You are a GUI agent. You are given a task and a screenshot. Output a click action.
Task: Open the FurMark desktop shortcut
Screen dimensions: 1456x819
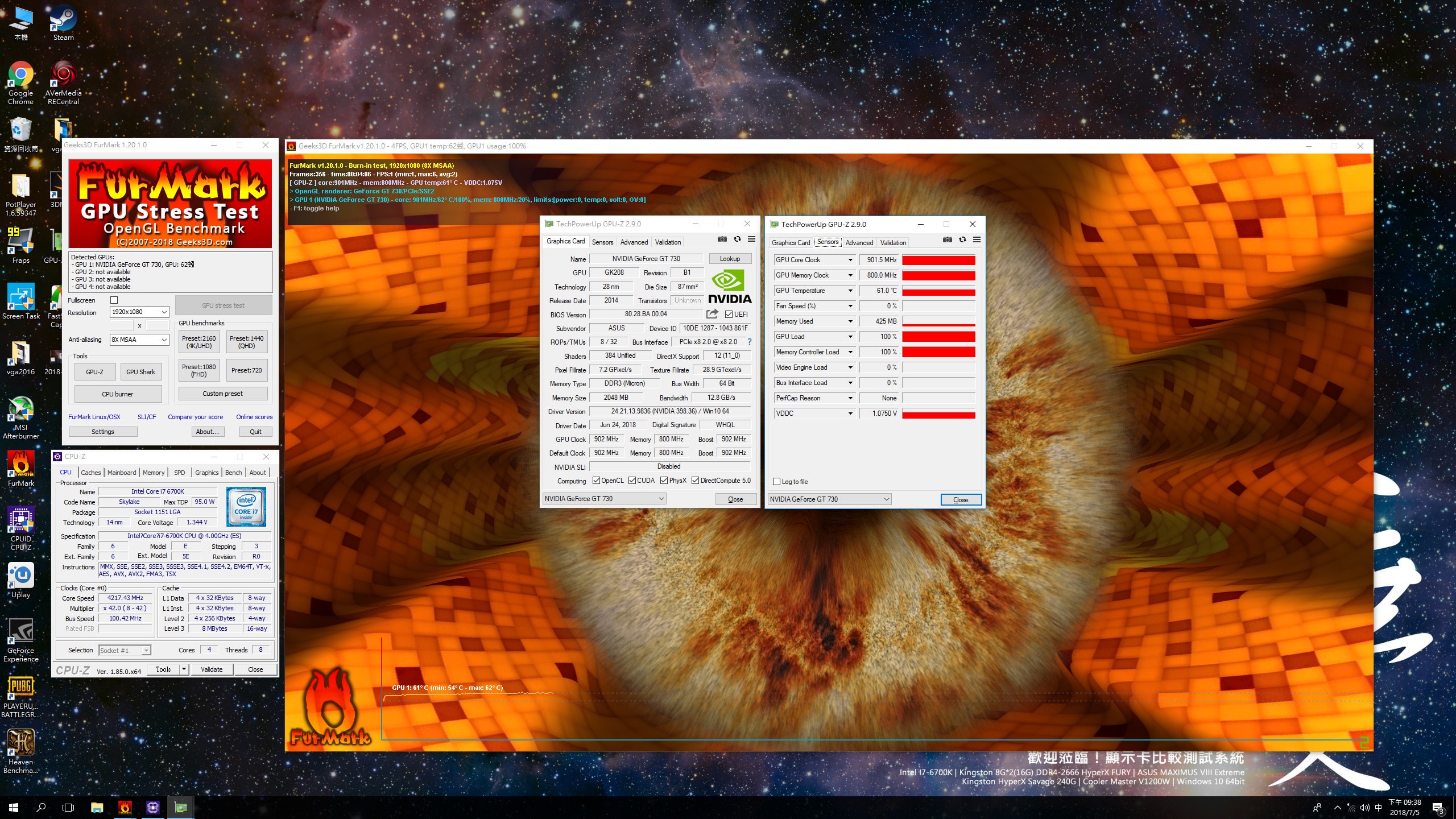[20, 469]
